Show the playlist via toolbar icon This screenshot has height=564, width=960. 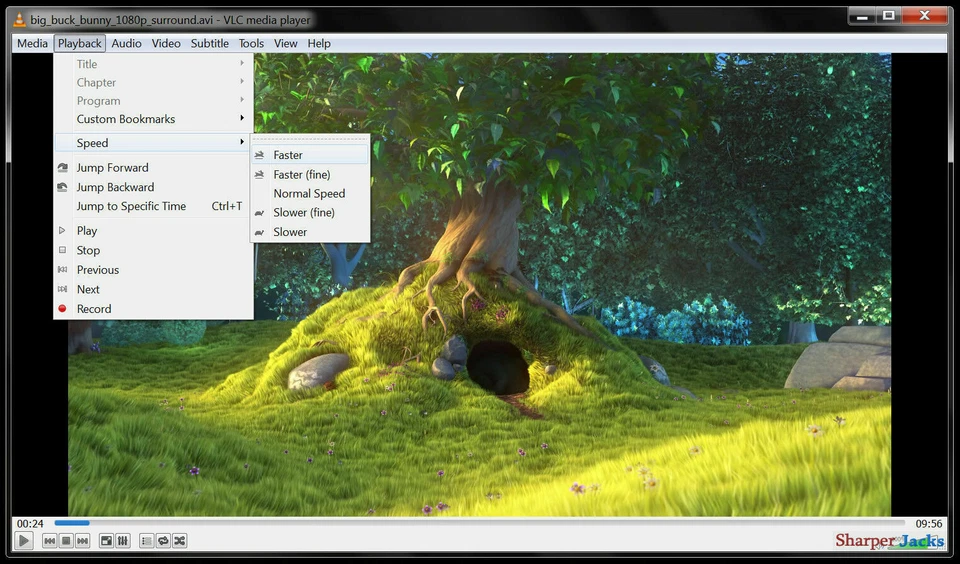pos(146,541)
